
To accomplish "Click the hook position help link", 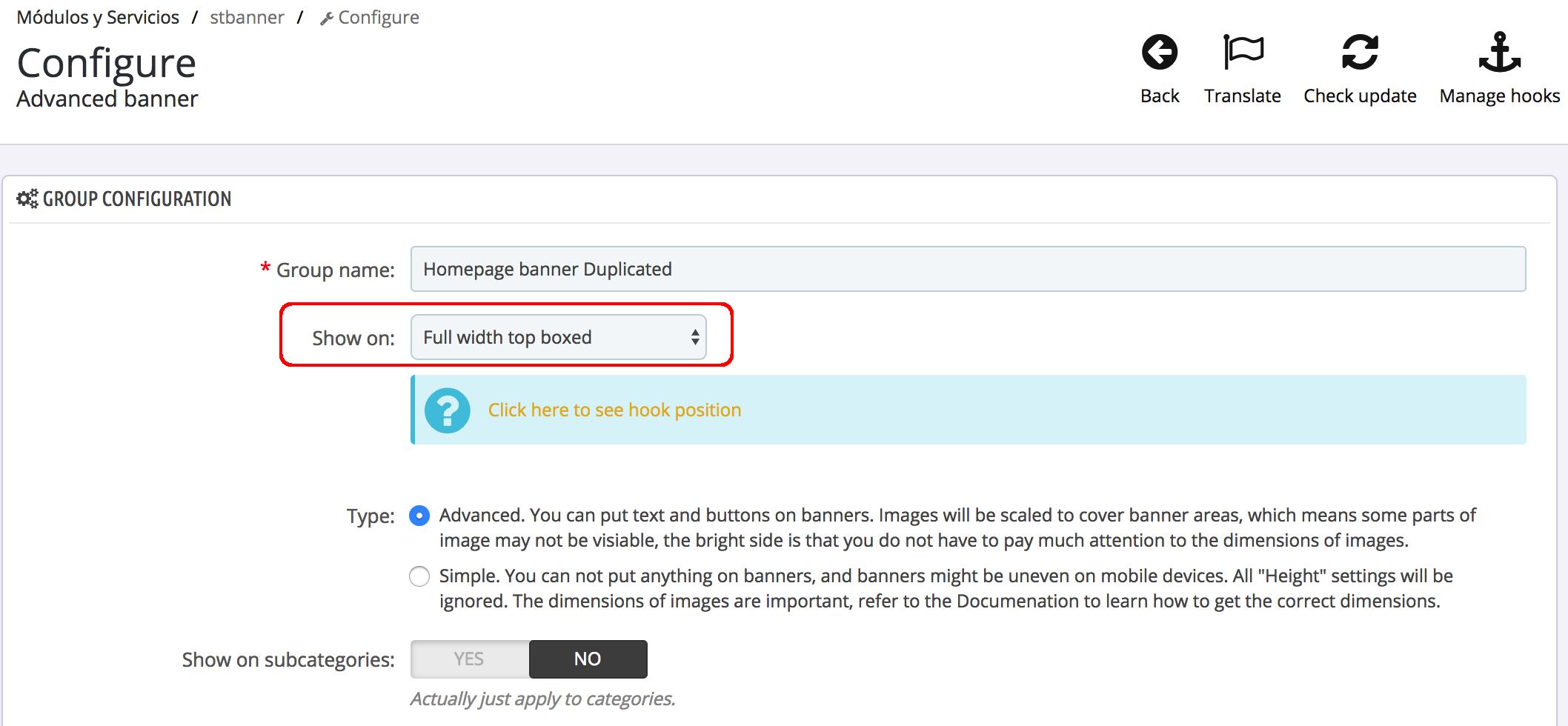I will 614,410.
